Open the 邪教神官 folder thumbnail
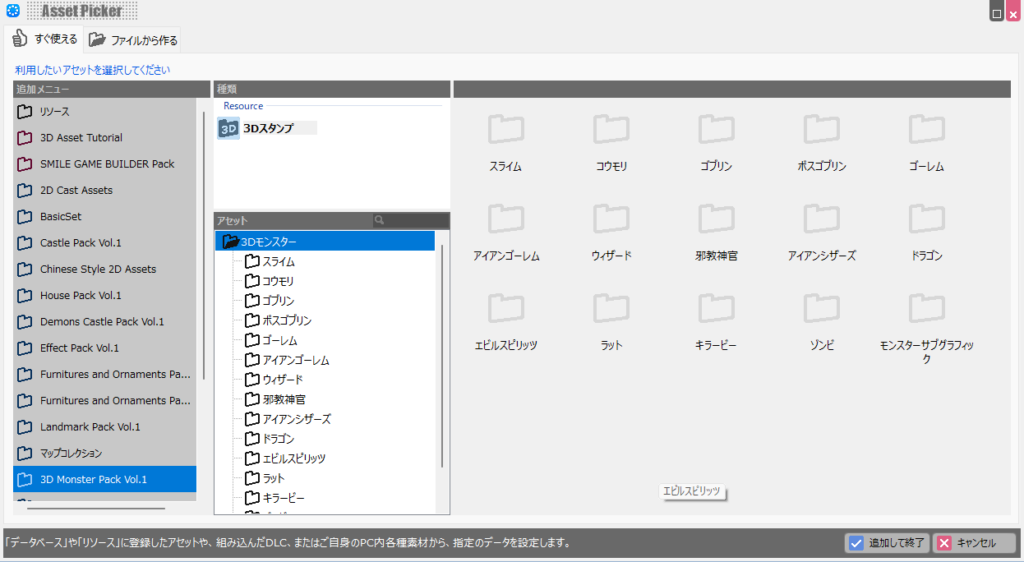 [x=716, y=220]
